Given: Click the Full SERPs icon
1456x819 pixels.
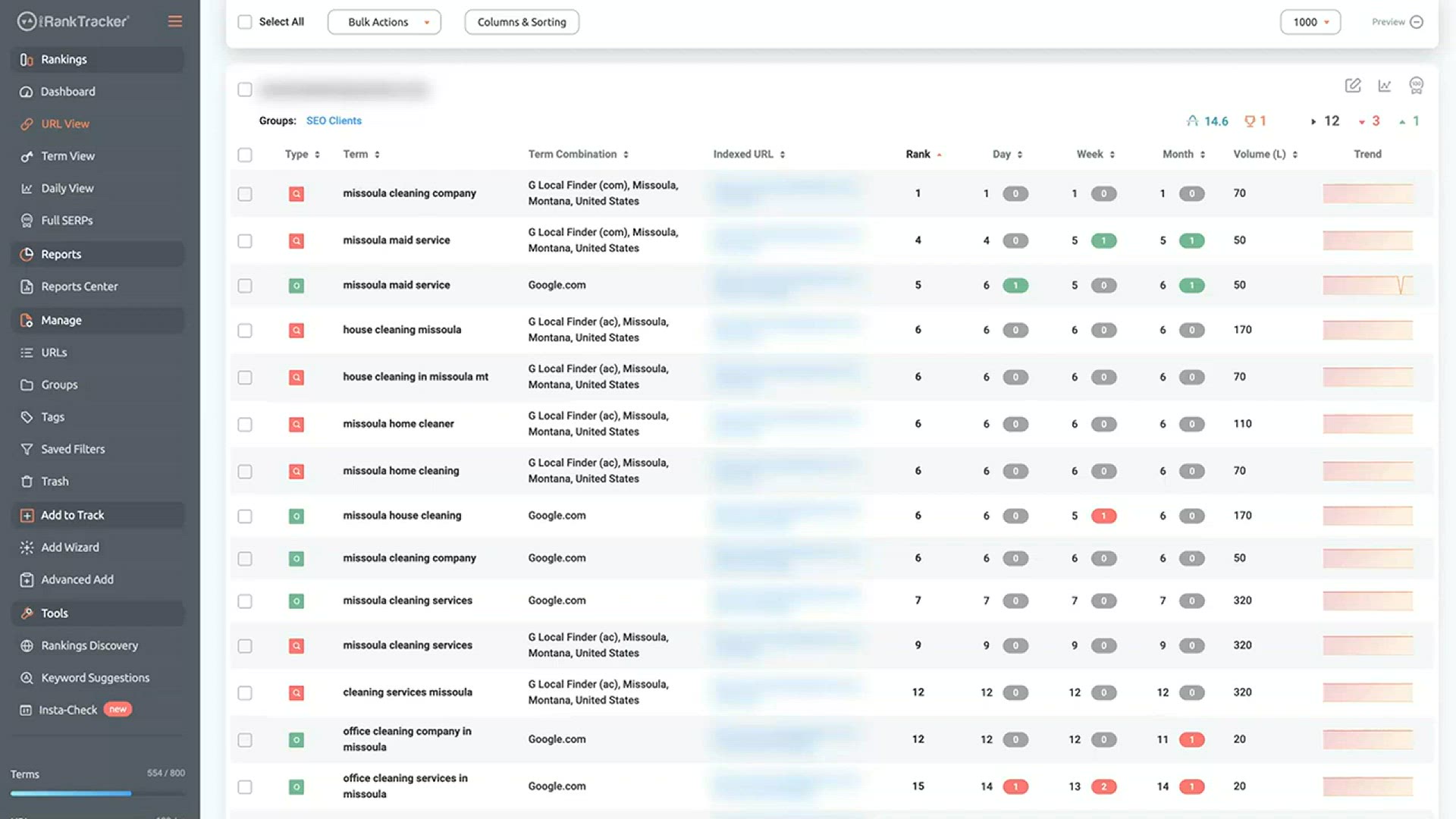Looking at the screenshot, I should (x=27, y=221).
